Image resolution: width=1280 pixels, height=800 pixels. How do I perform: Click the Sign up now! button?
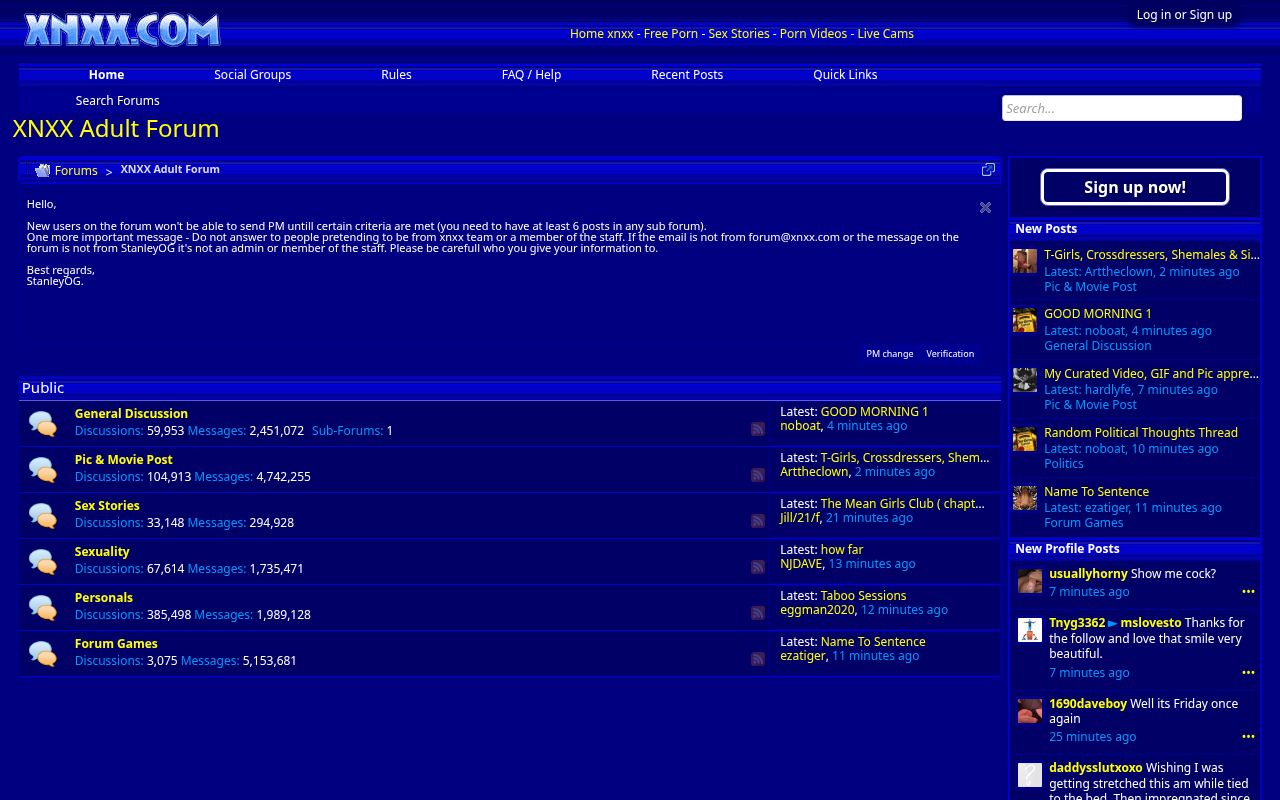pyautogui.click(x=1135, y=187)
